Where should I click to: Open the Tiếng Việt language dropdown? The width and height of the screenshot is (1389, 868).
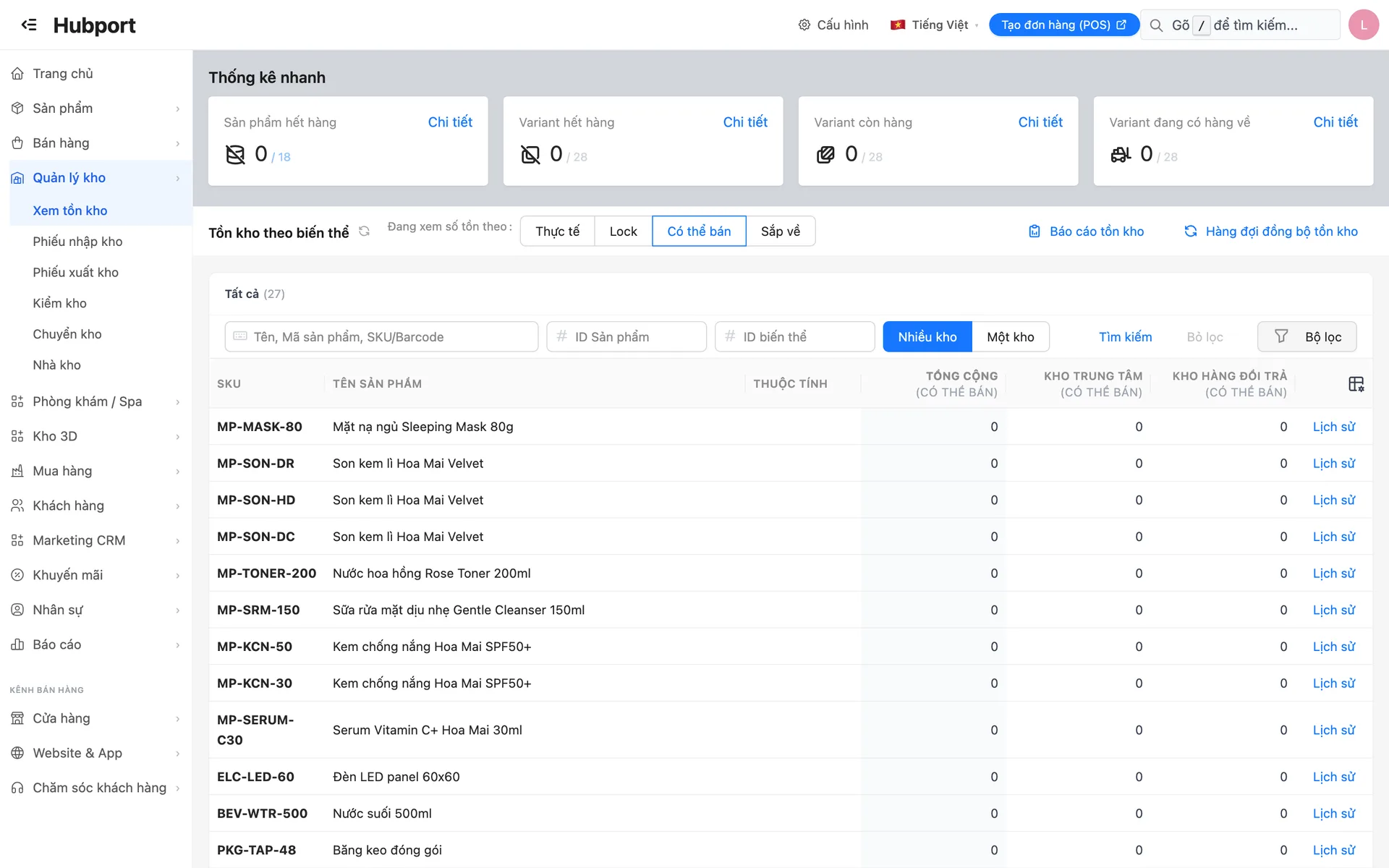934,25
